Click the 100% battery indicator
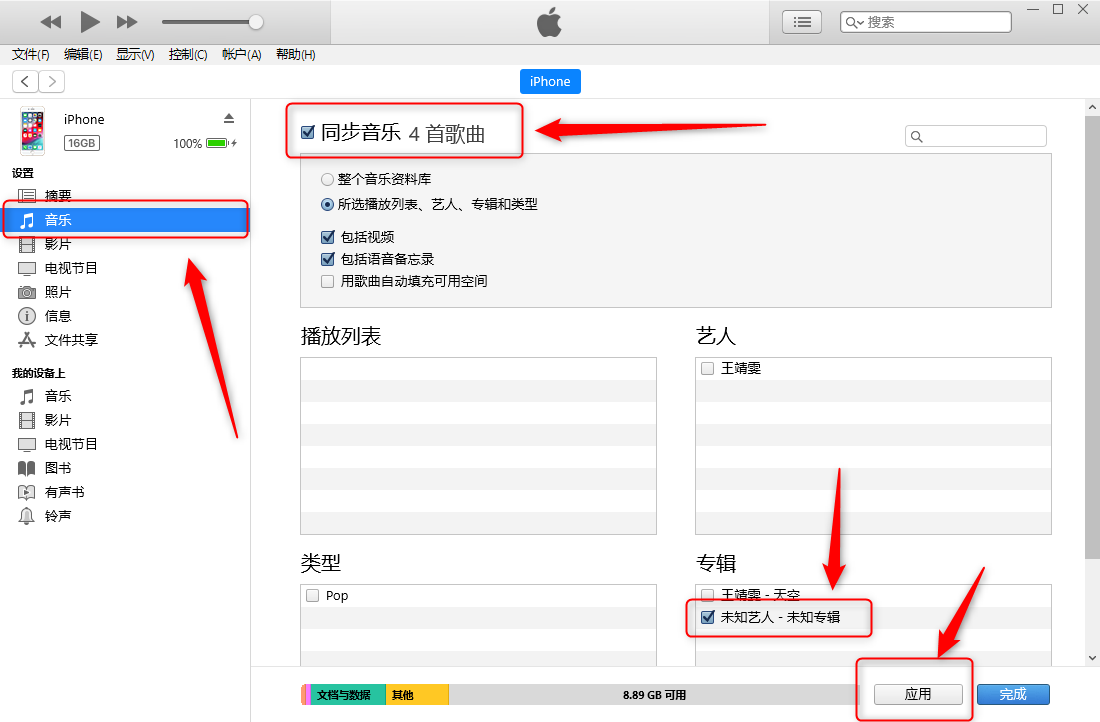 205,143
